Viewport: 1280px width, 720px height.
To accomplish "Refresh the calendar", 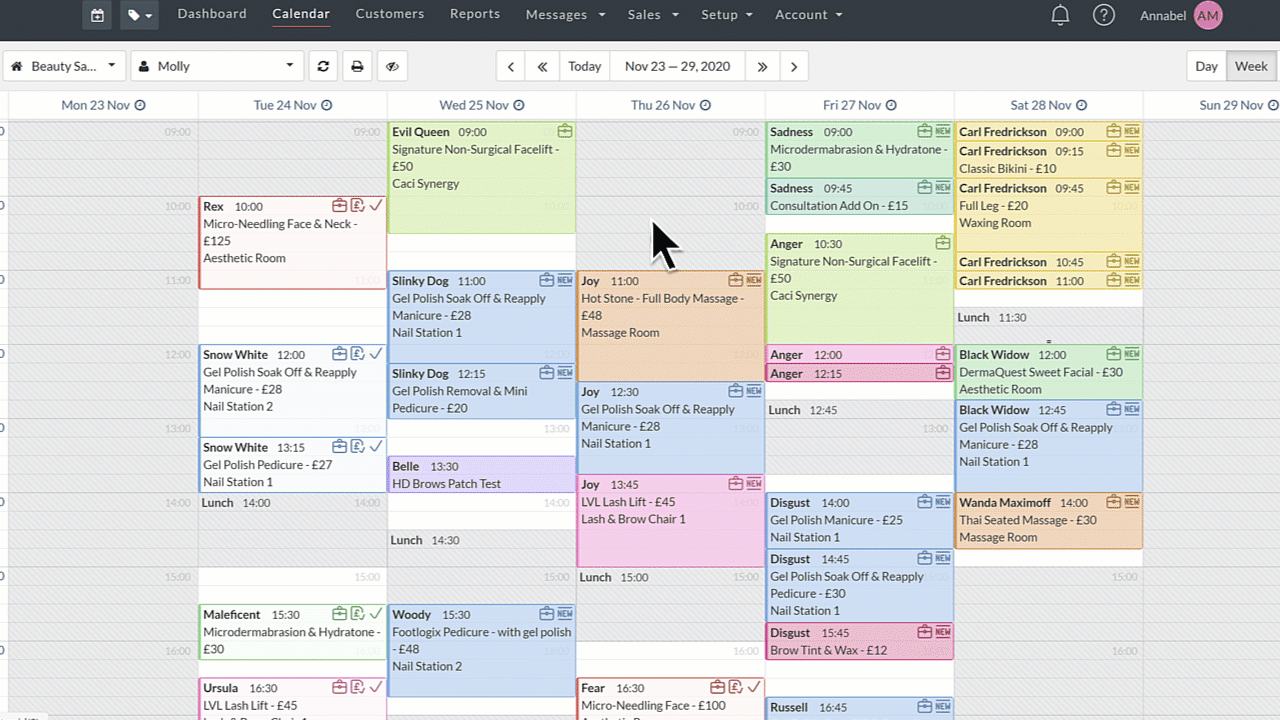I will click(323, 66).
